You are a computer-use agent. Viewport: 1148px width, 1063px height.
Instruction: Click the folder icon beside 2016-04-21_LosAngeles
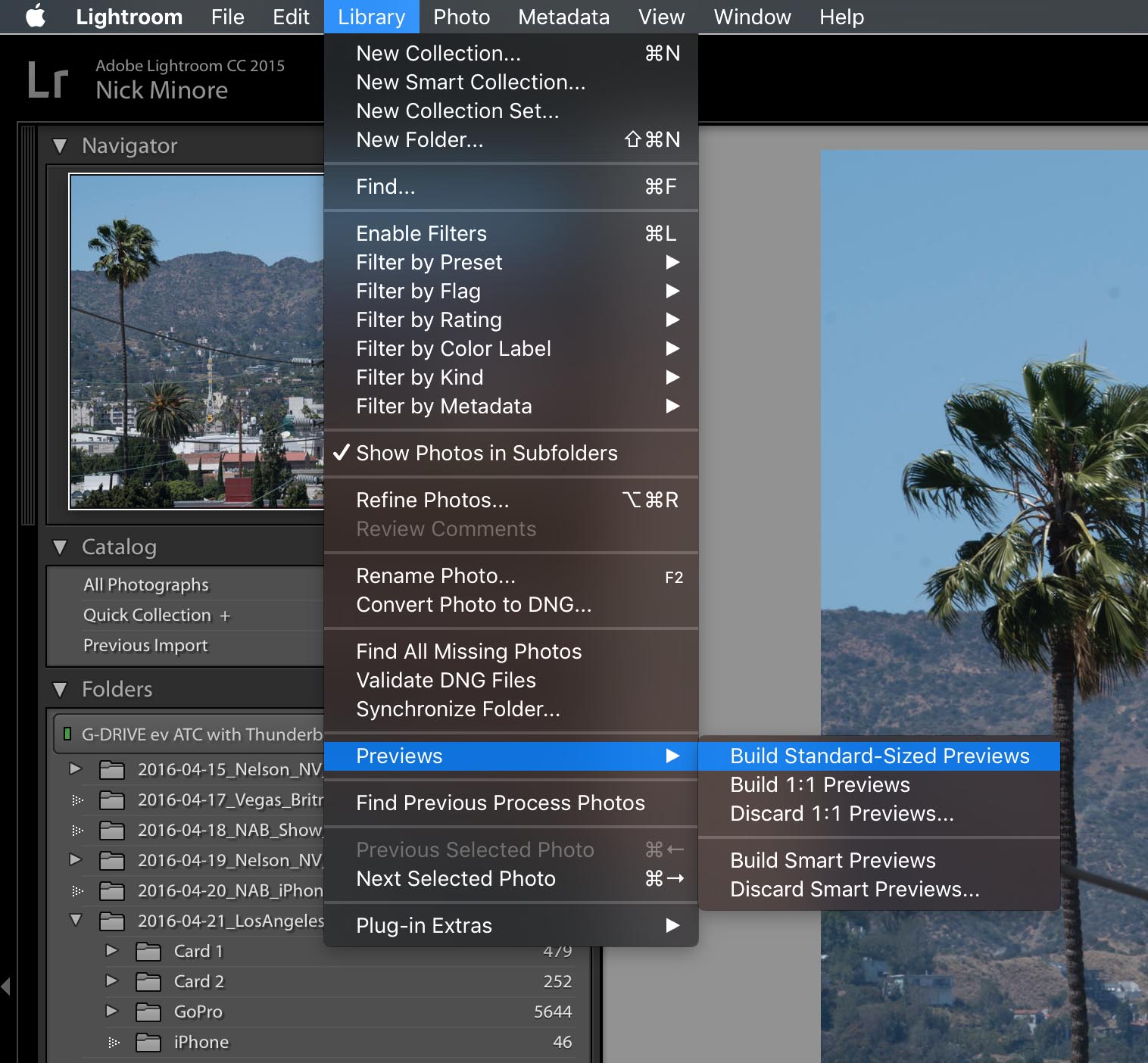112,921
